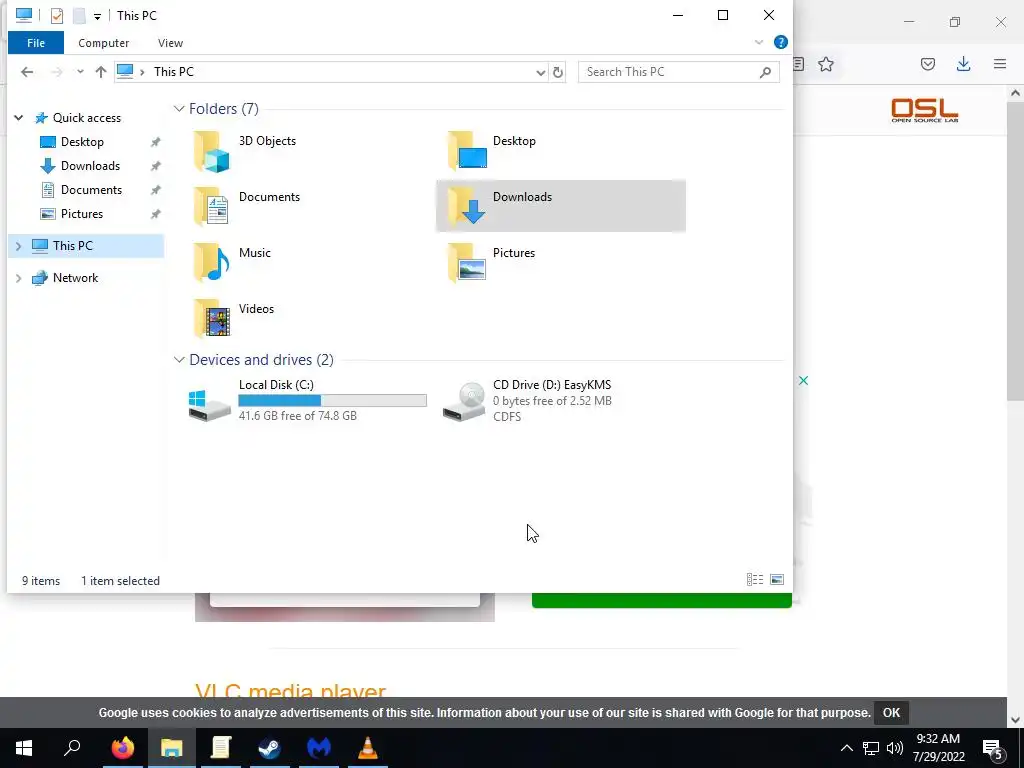Select Network in navigation pane
This screenshot has width=1024, height=768.
pyautogui.click(x=75, y=278)
